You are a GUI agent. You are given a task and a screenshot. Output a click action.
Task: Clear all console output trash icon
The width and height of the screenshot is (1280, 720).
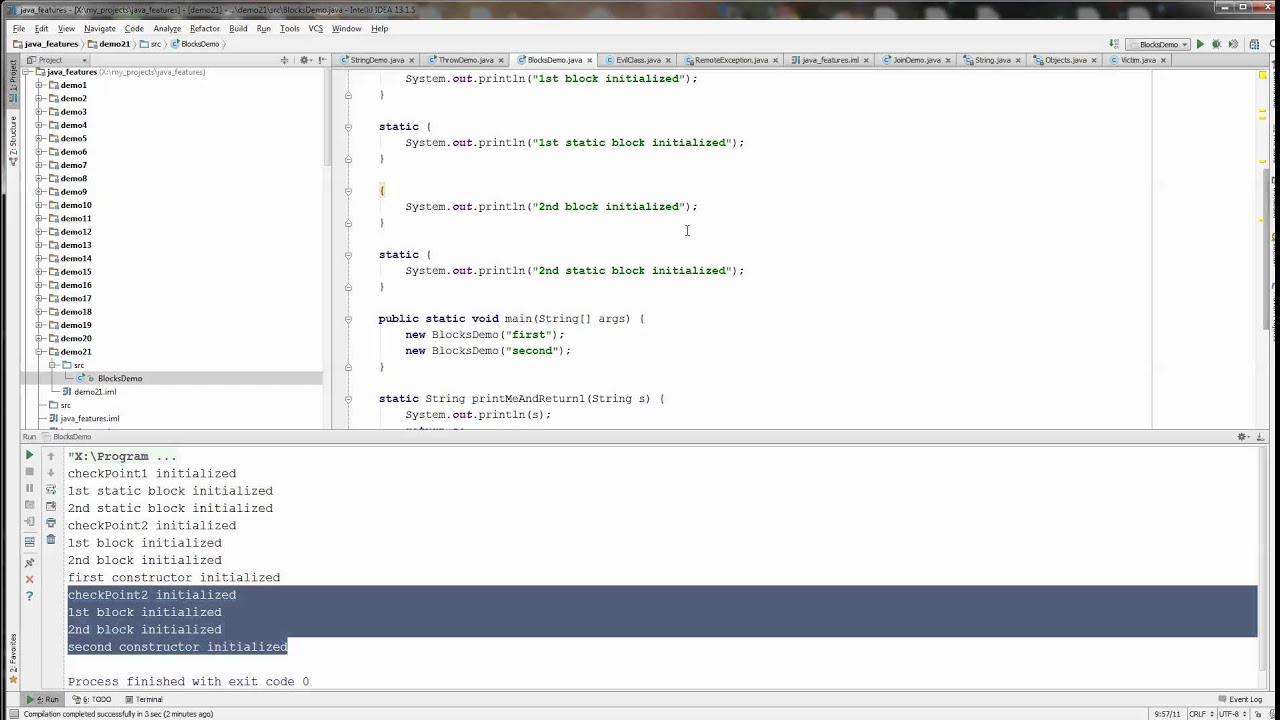[x=51, y=539]
